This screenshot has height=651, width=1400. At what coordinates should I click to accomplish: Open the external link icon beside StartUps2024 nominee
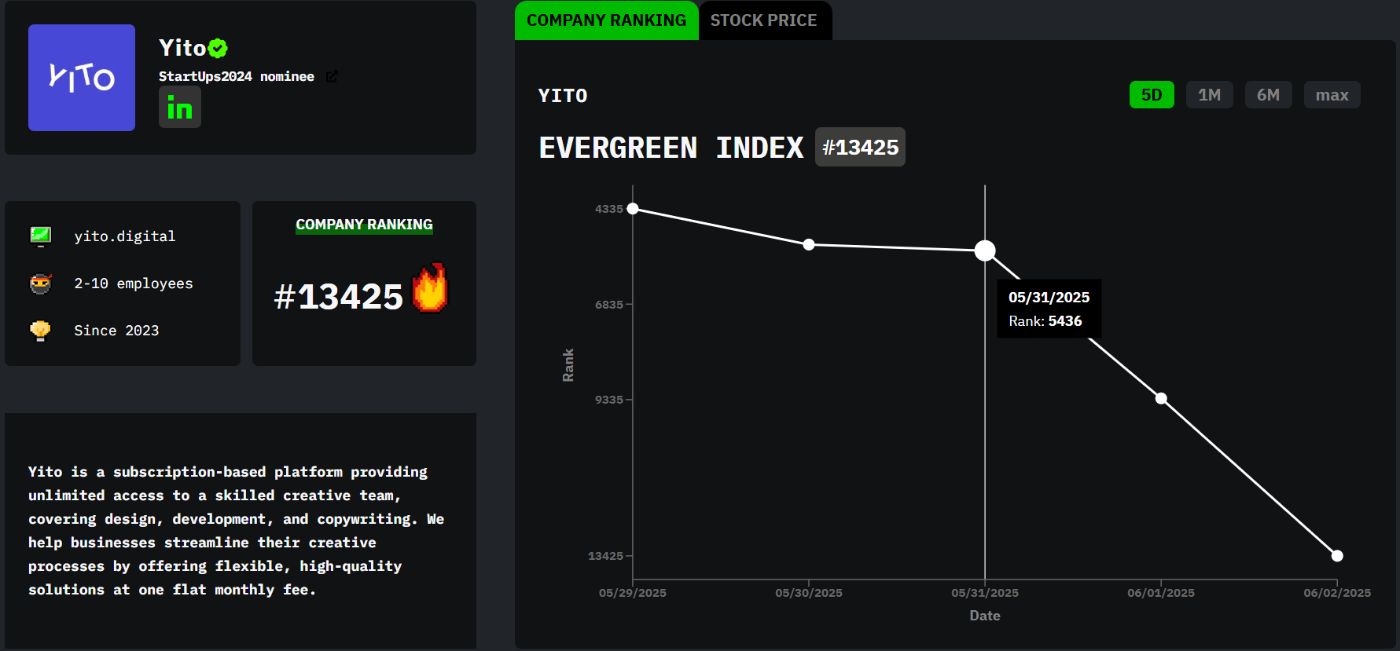coord(332,76)
